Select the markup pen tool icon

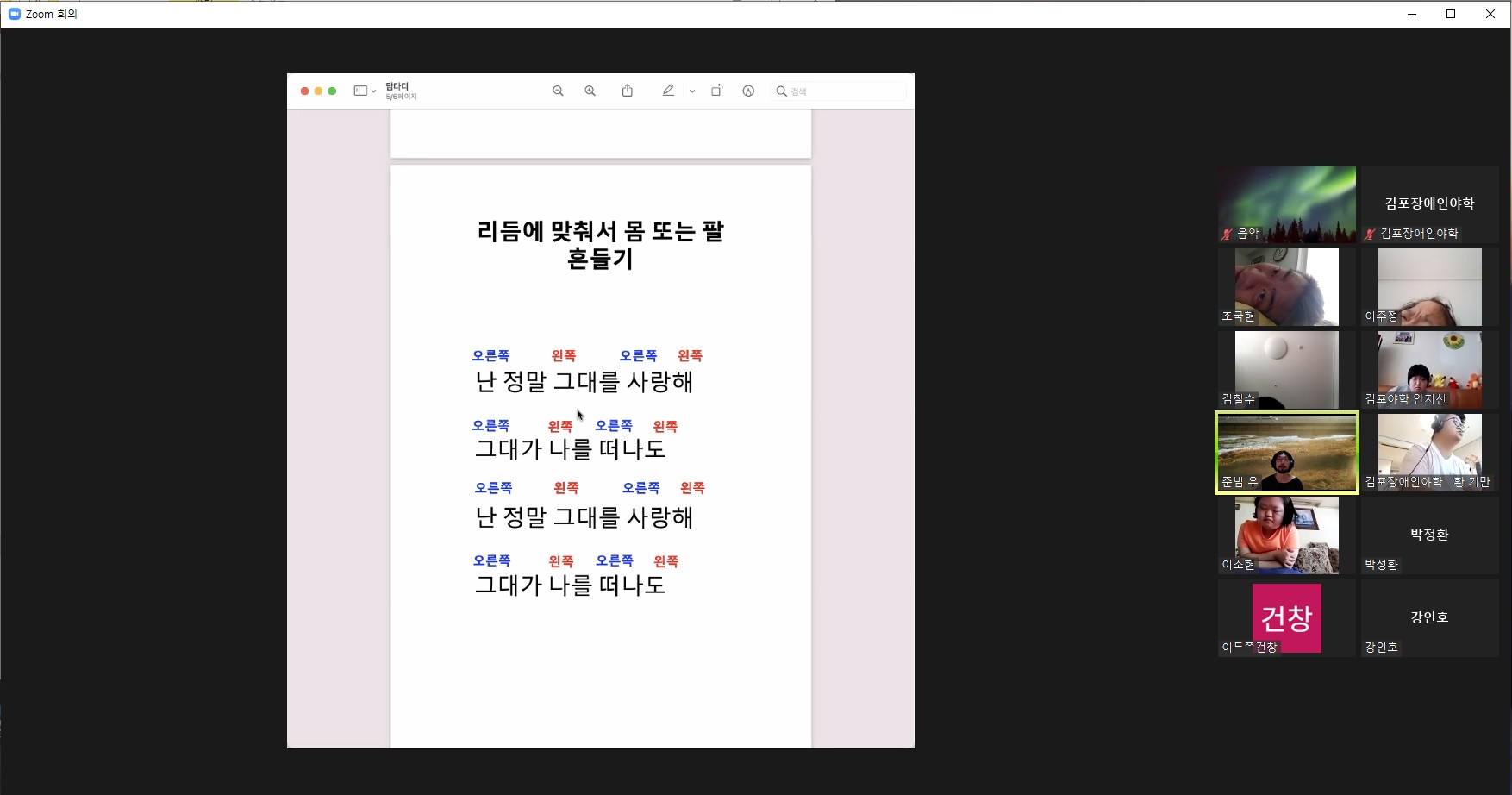click(x=668, y=91)
